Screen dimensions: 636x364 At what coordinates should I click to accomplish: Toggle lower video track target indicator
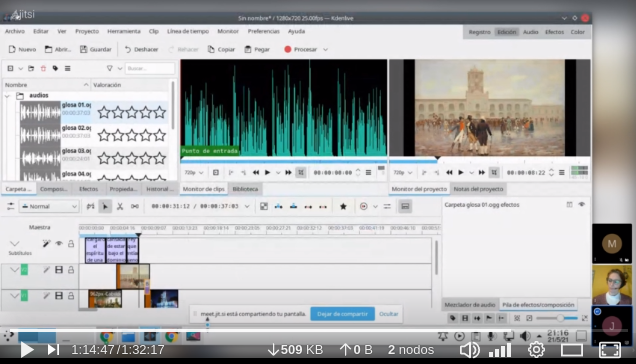[24, 296]
